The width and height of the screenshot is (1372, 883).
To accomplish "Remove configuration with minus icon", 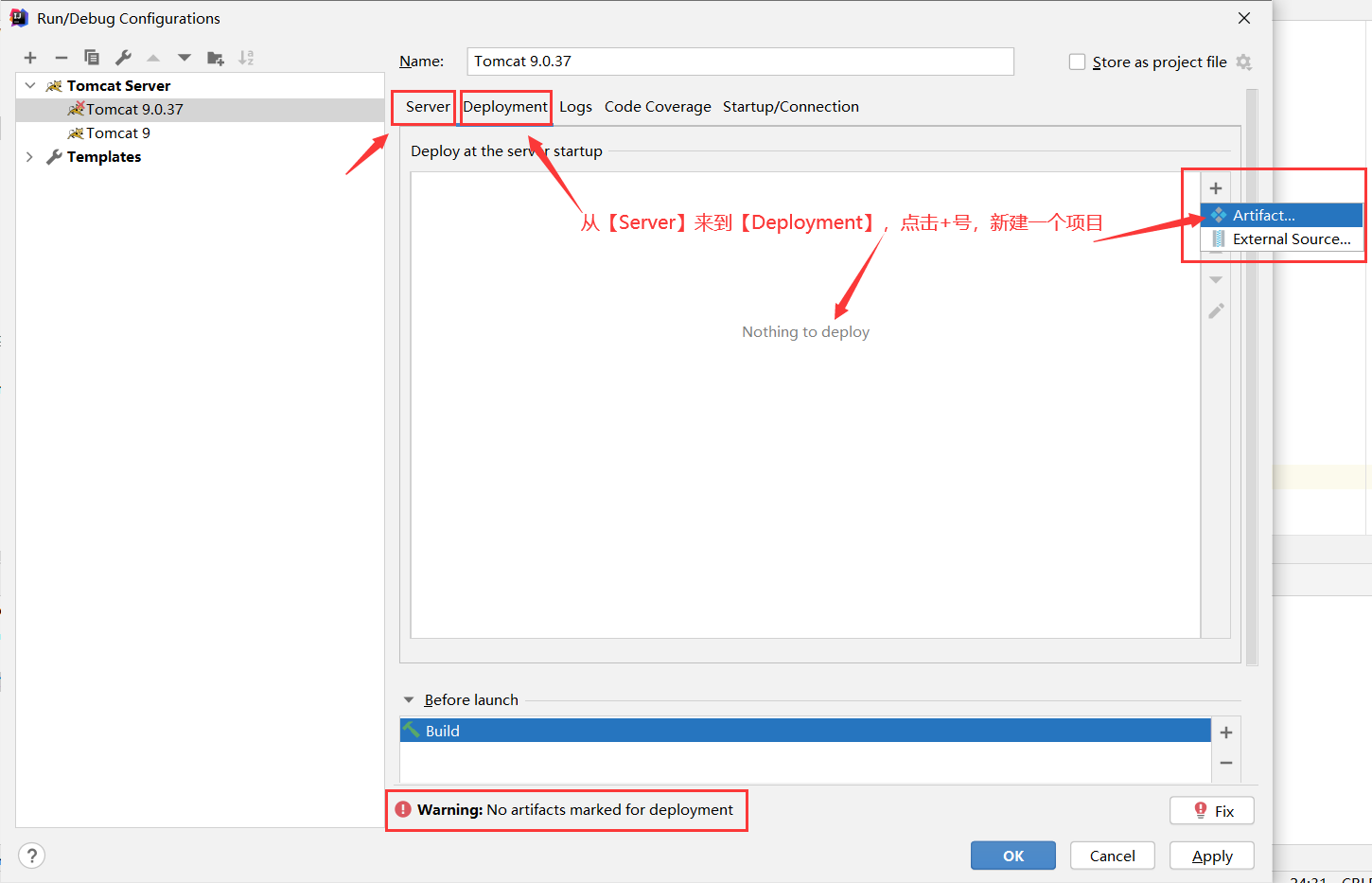I will pos(61,58).
